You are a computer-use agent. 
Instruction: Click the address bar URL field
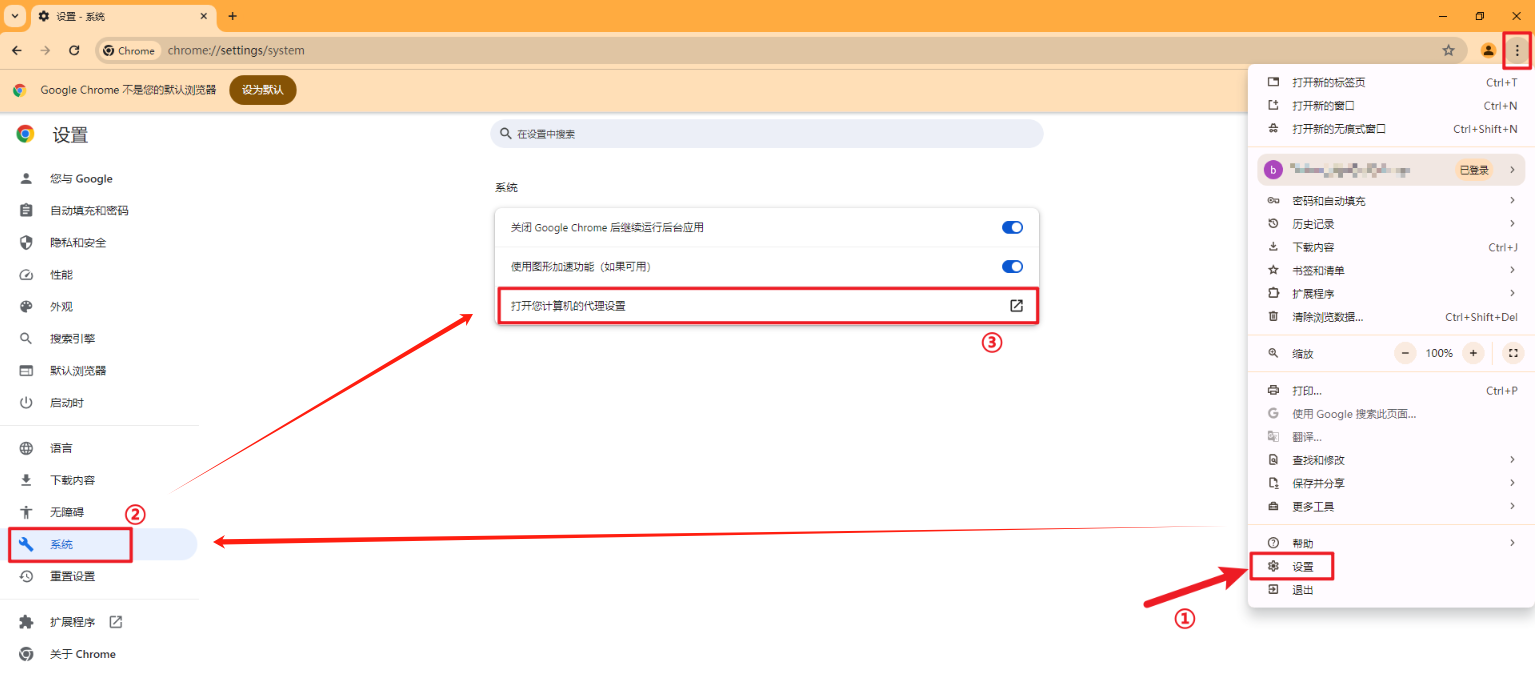(x=780, y=50)
